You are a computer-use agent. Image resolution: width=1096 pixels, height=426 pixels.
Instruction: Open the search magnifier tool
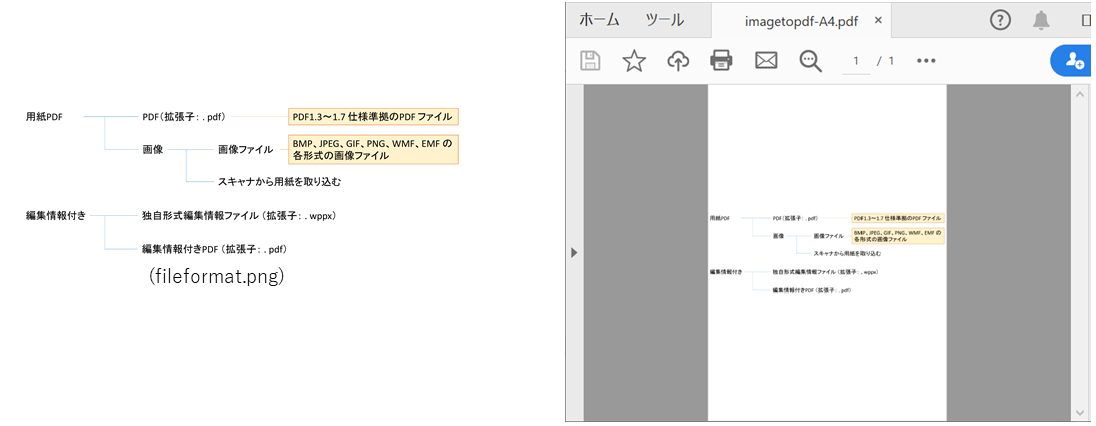810,61
